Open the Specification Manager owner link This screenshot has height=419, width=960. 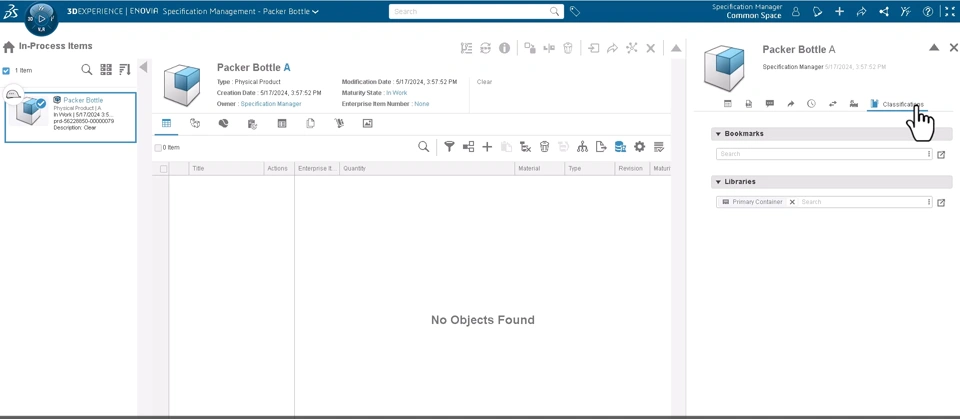pyautogui.click(x=271, y=104)
